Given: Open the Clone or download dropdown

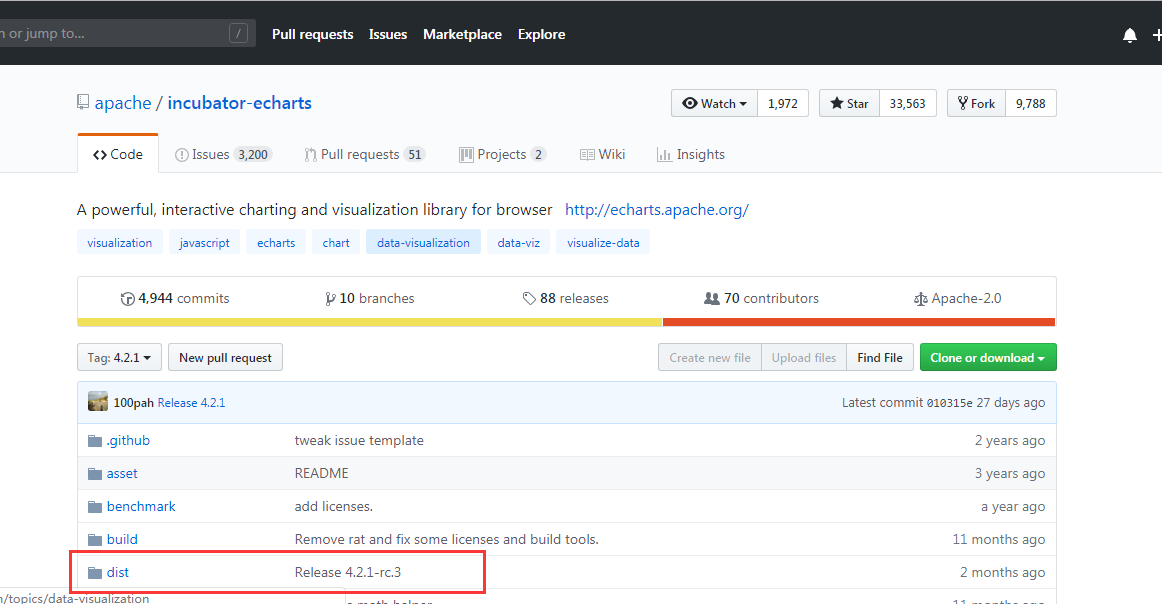Looking at the screenshot, I should 987,358.
